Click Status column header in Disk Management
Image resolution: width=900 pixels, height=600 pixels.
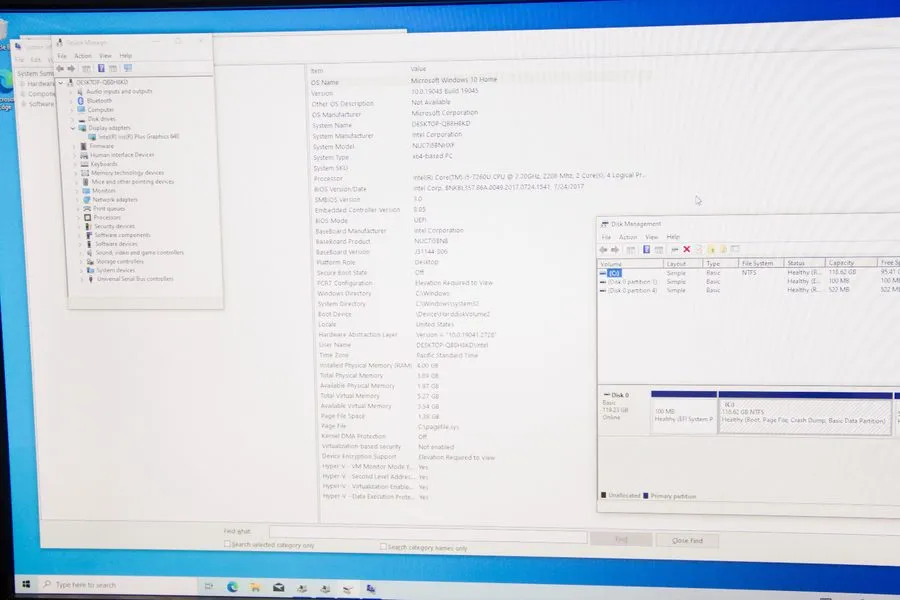pos(805,263)
